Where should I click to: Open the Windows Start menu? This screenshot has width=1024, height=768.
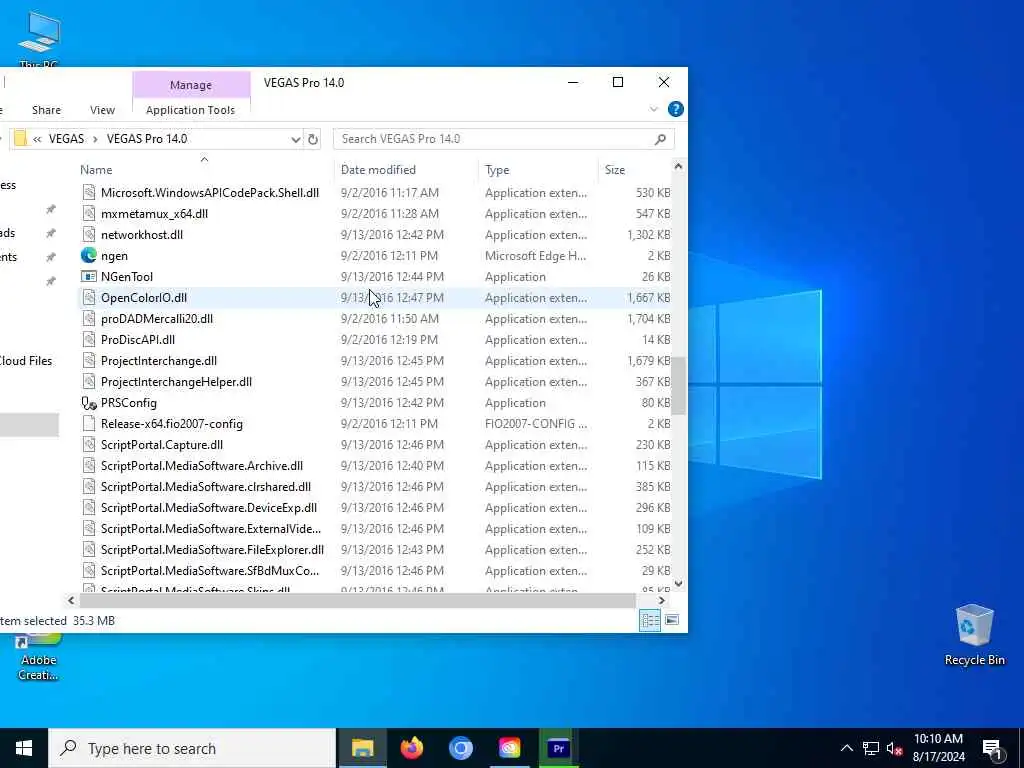(24, 748)
